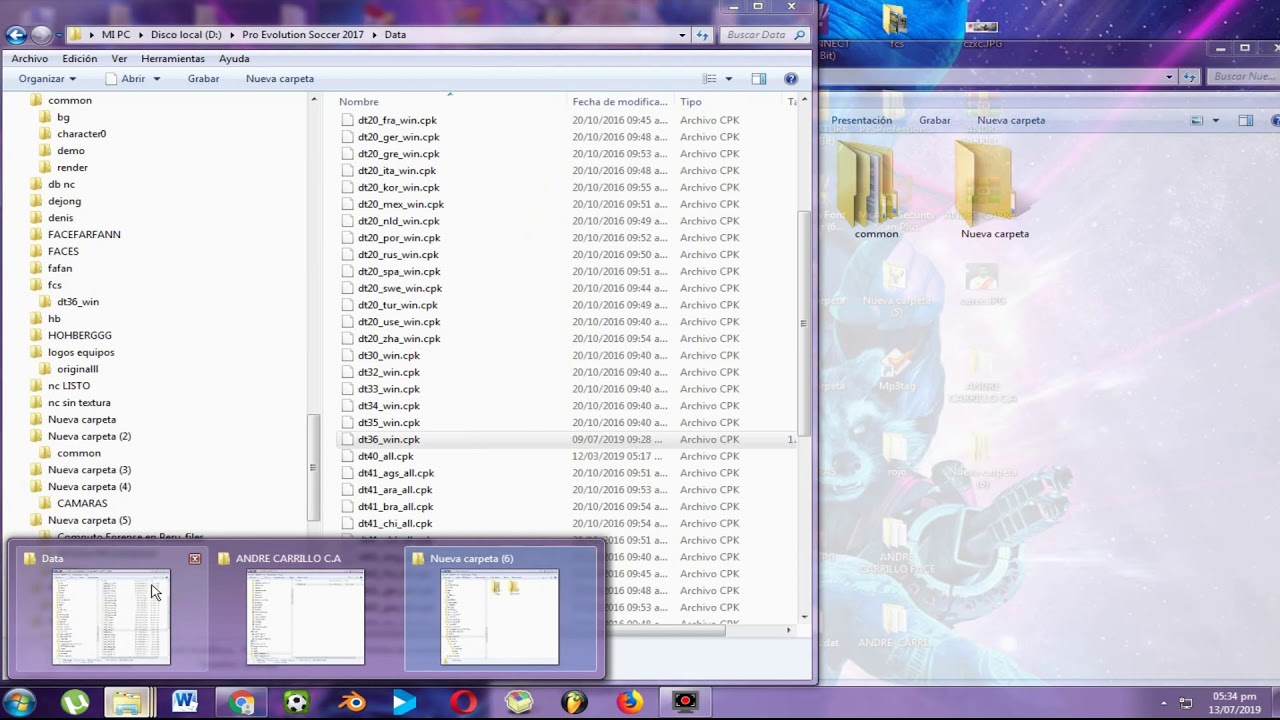Click the screen recorder taskbar icon

pos(685,702)
